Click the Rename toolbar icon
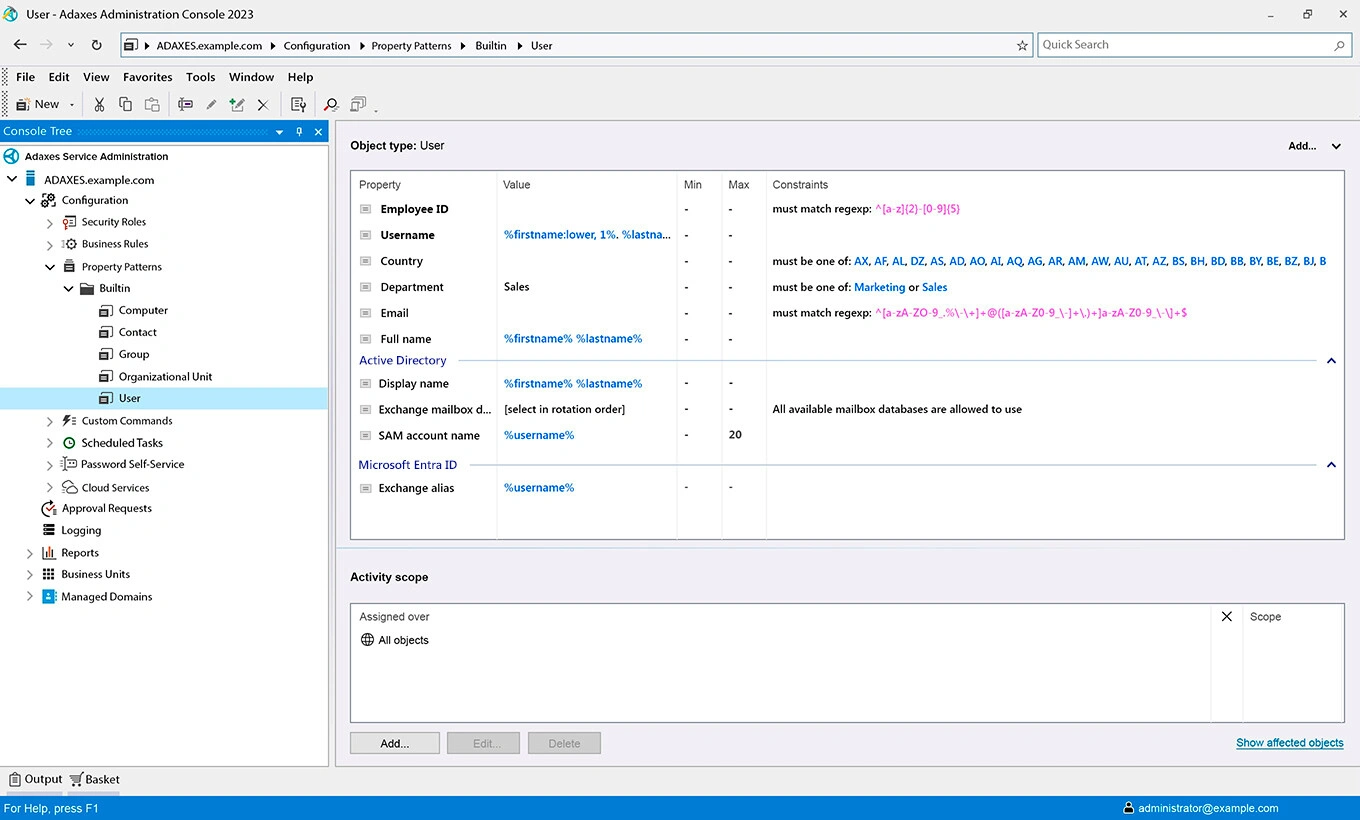This screenshot has height=820, width=1360. [185, 104]
